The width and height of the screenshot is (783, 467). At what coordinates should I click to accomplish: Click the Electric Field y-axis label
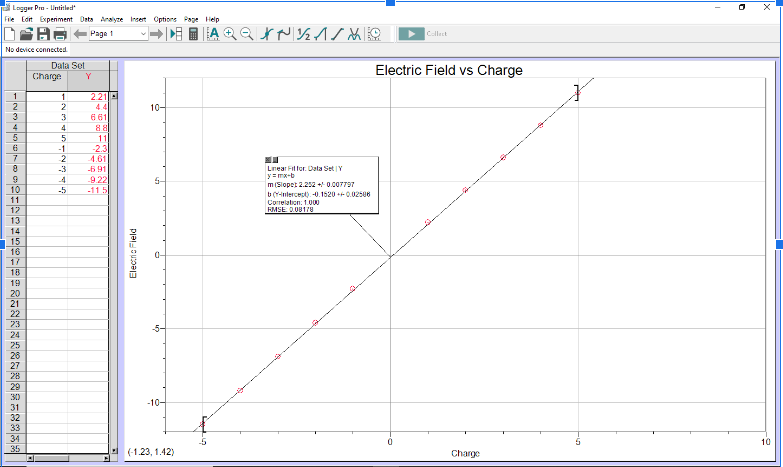pyautogui.click(x=133, y=253)
